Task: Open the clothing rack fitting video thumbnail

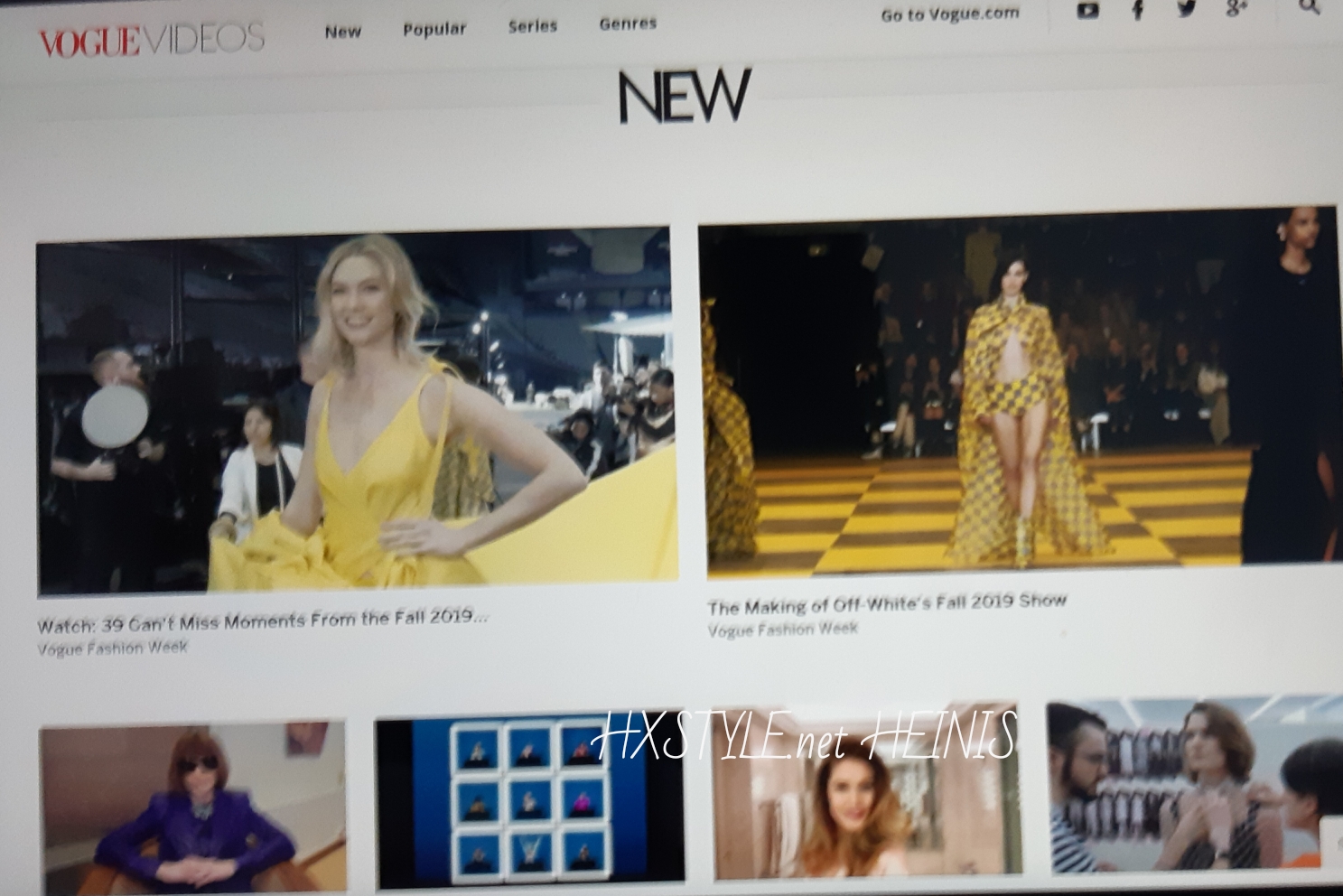Action: tap(1196, 784)
